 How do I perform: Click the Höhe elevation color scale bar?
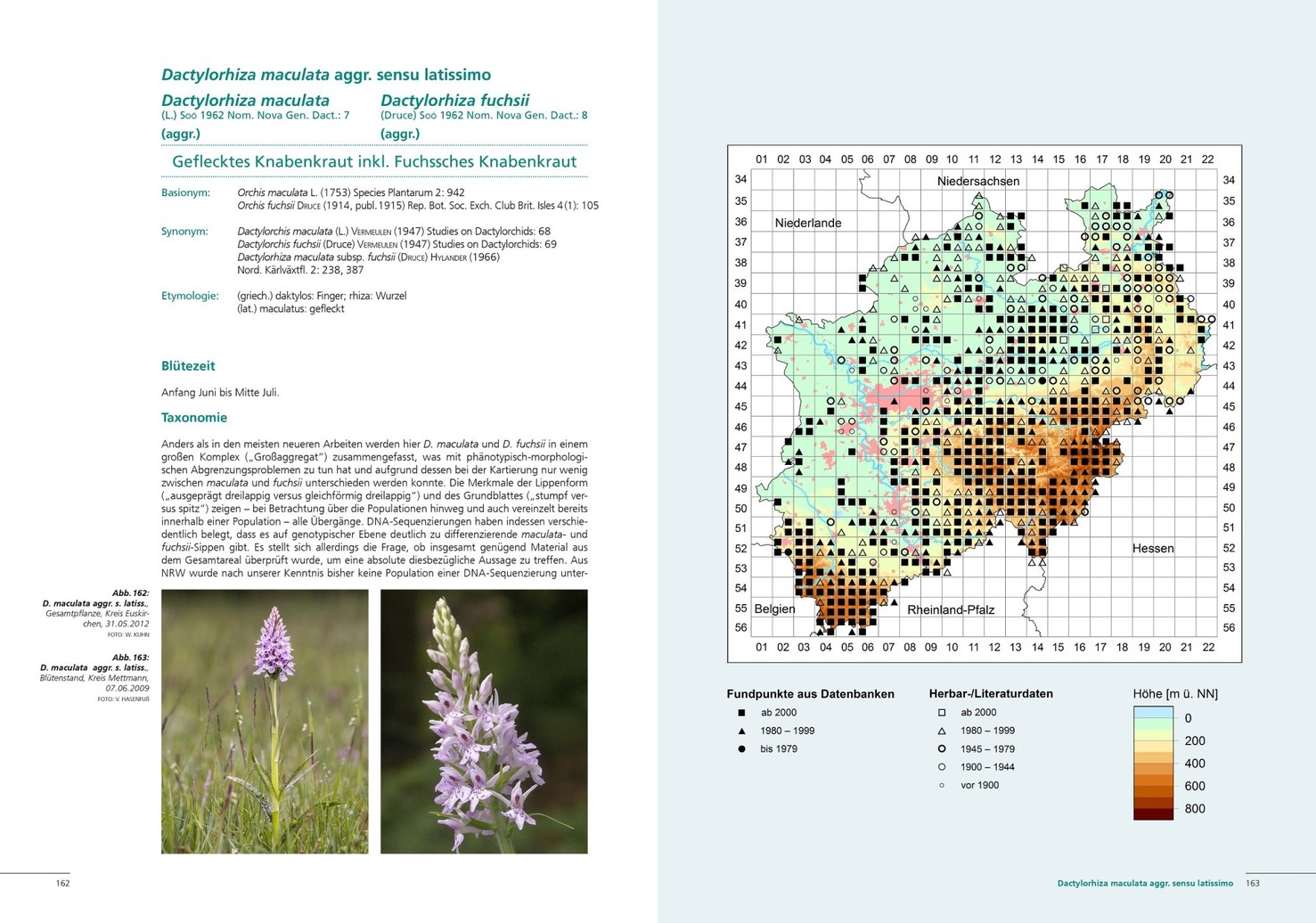[1153, 763]
